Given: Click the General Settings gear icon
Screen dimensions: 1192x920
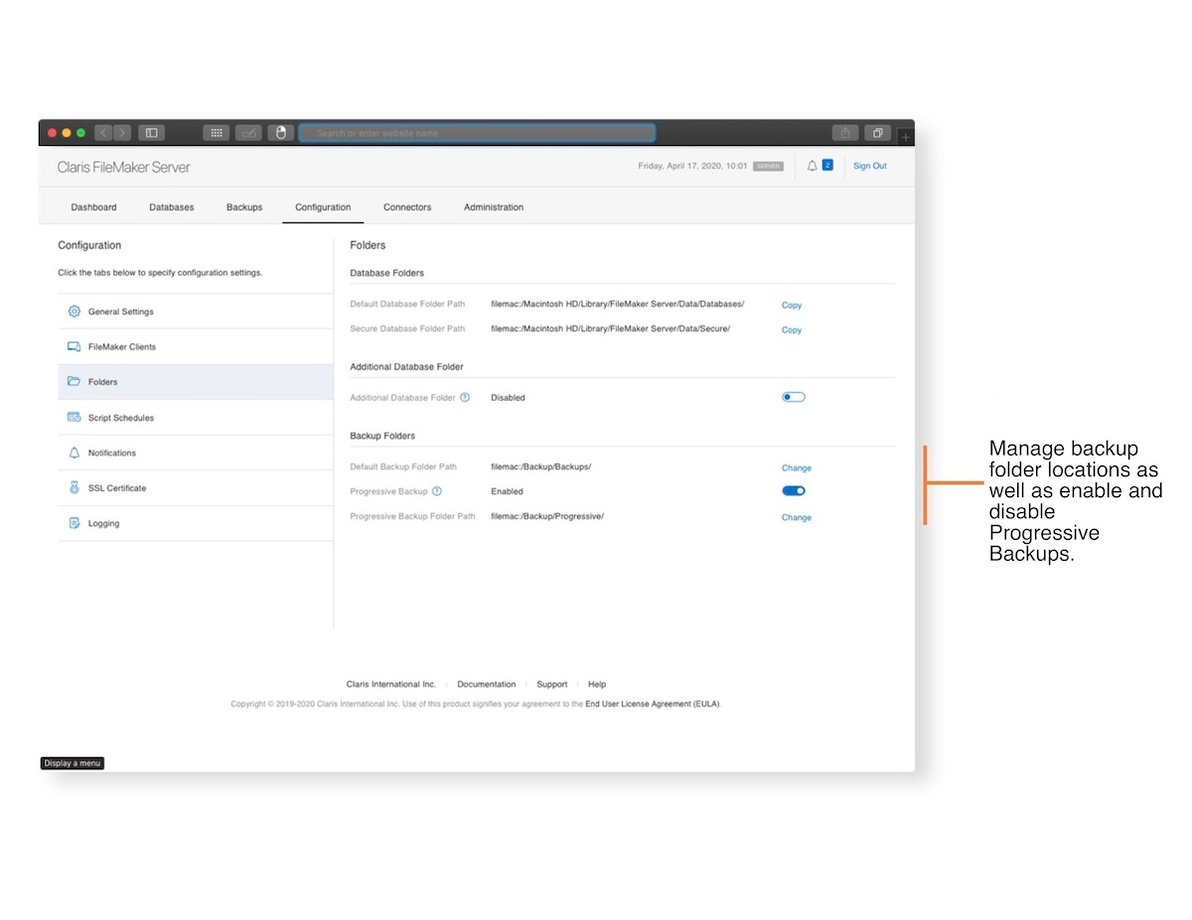Looking at the screenshot, I should 74,311.
